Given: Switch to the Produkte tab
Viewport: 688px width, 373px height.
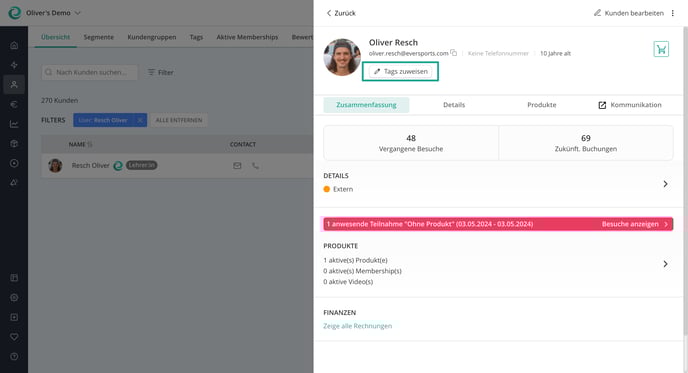Looking at the screenshot, I should pos(541,105).
